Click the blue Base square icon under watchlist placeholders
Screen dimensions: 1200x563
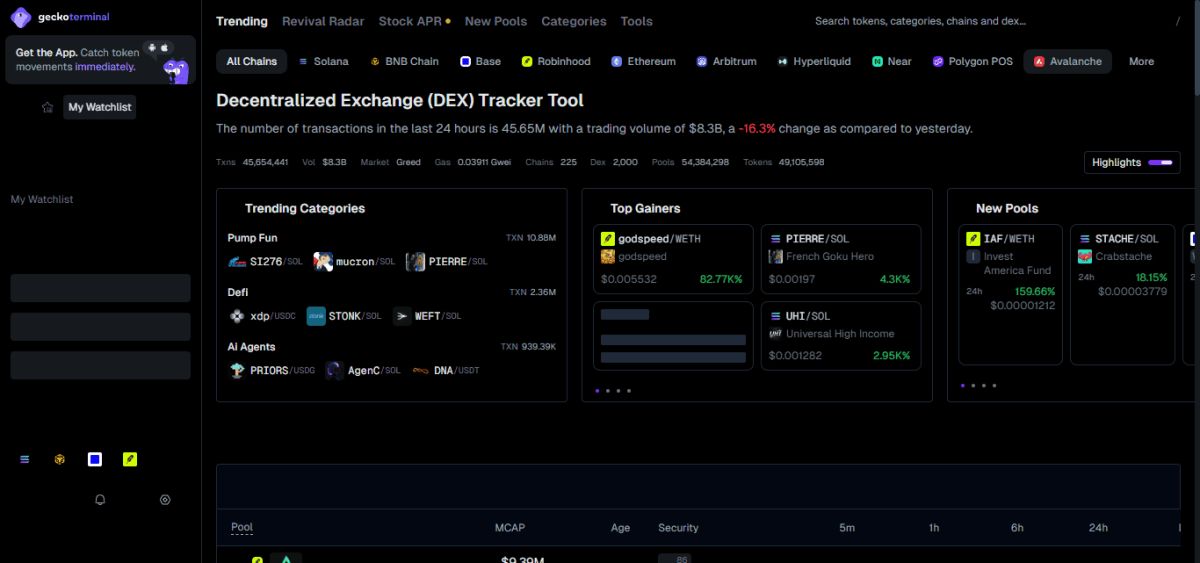(x=95, y=459)
